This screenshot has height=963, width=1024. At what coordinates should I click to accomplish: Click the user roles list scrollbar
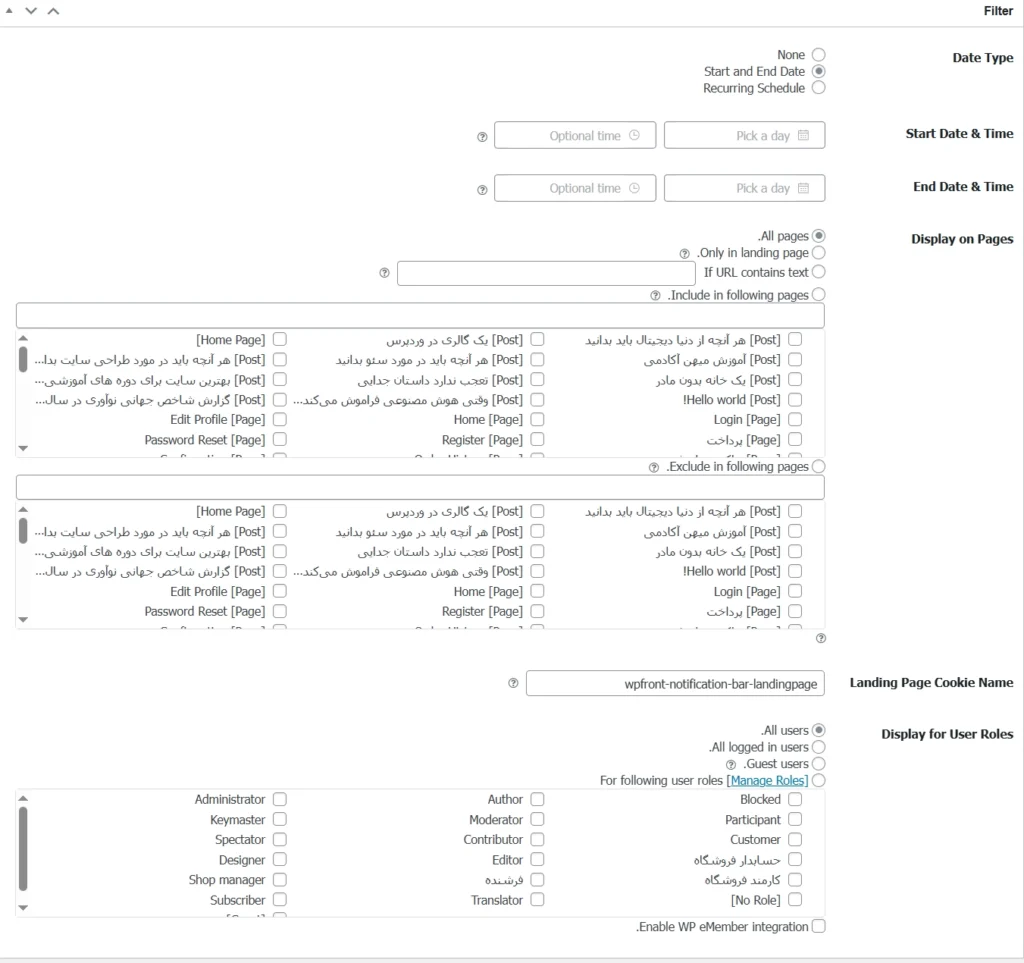coord(23,848)
